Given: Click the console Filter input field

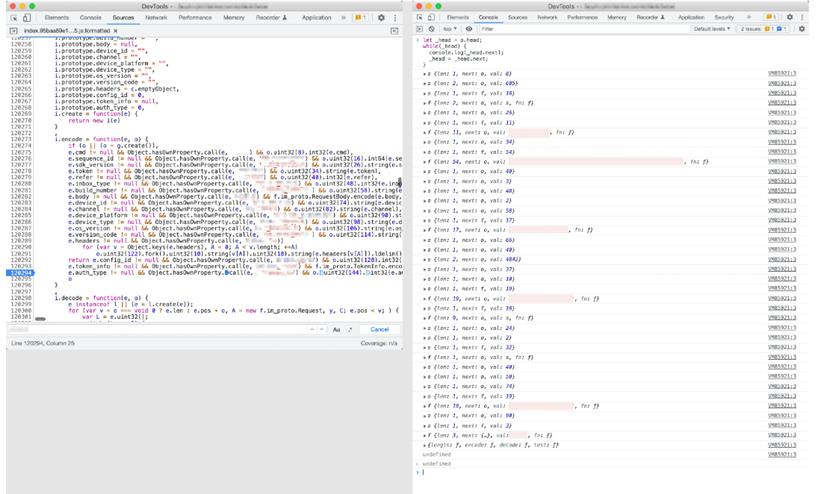Looking at the screenshot, I should pyautogui.click(x=583, y=29).
